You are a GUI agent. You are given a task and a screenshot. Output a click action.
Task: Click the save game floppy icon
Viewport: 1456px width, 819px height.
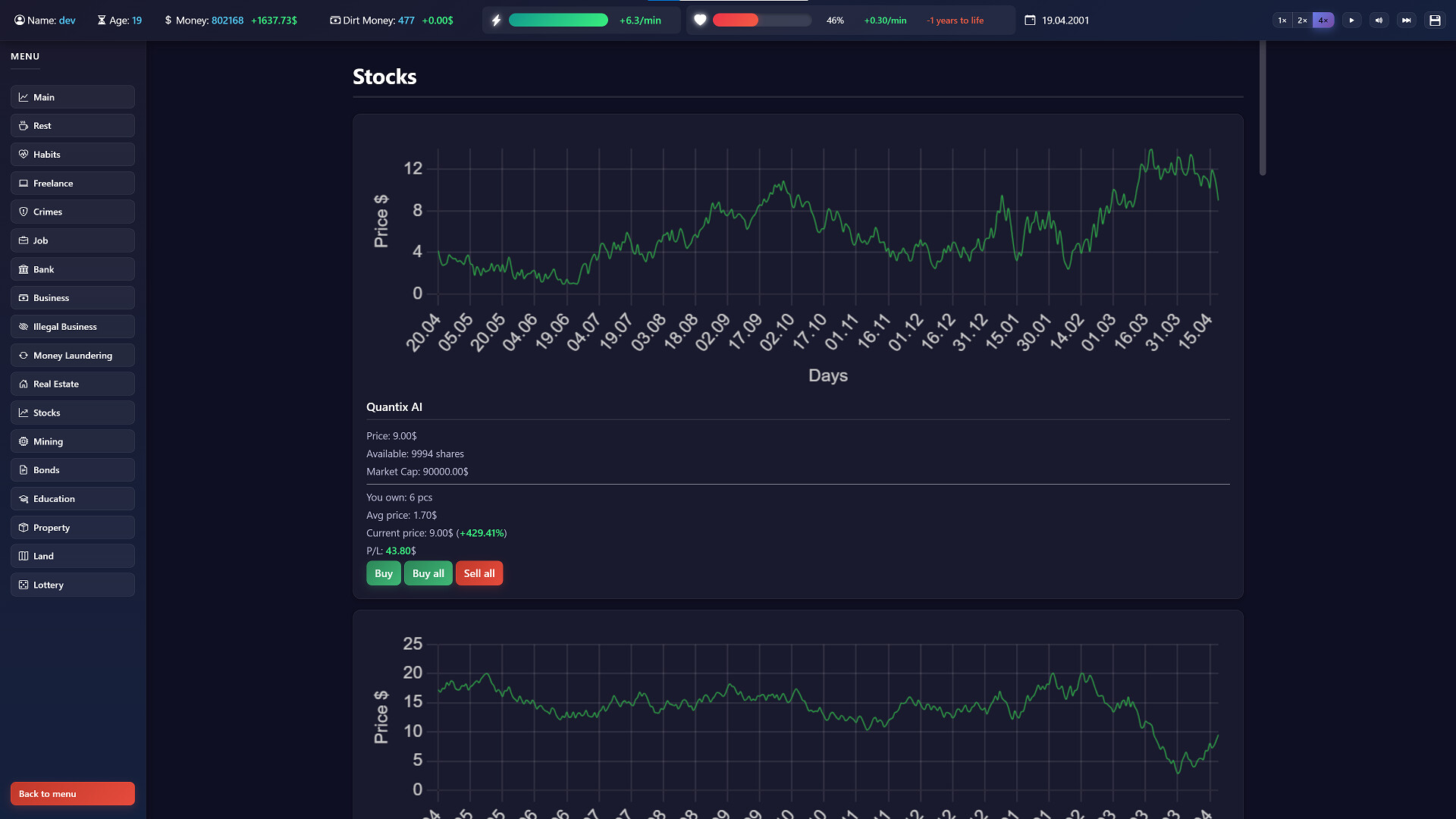[x=1435, y=20]
